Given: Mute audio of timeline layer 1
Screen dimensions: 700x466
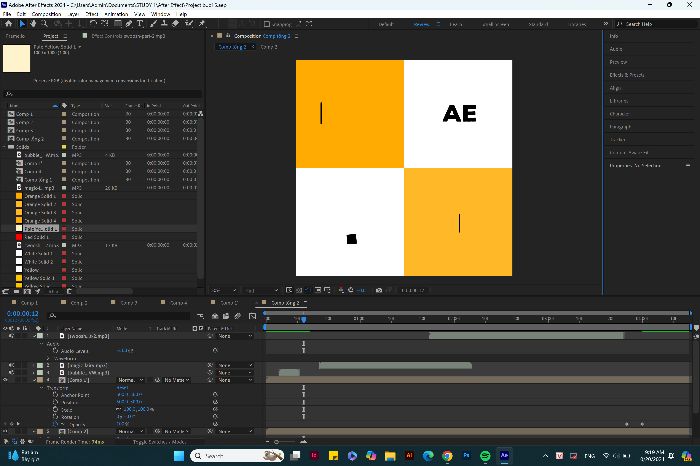Looking at the screenshot, I should coord(12,336).
